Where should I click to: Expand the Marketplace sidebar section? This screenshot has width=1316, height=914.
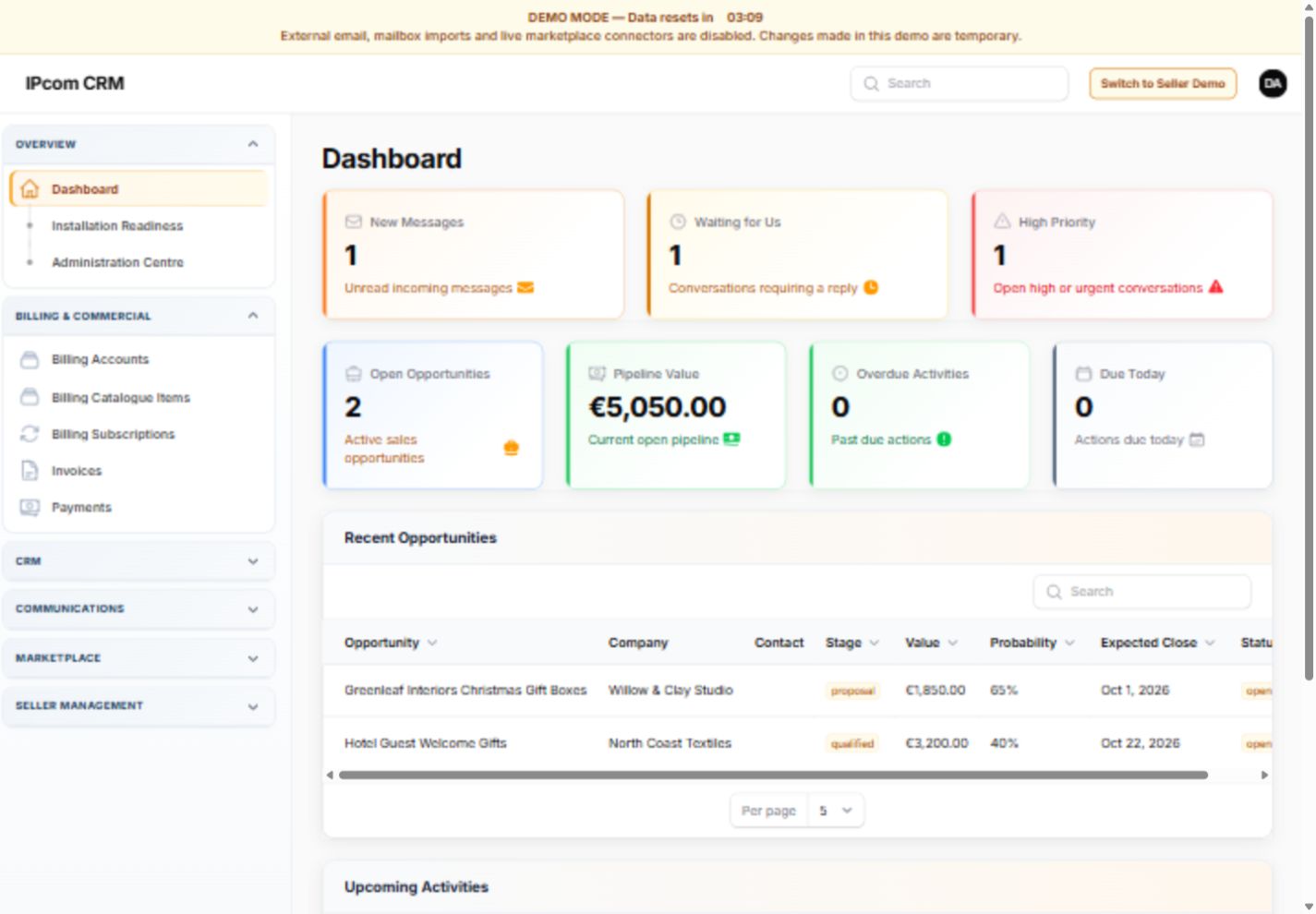click(253, 658)
